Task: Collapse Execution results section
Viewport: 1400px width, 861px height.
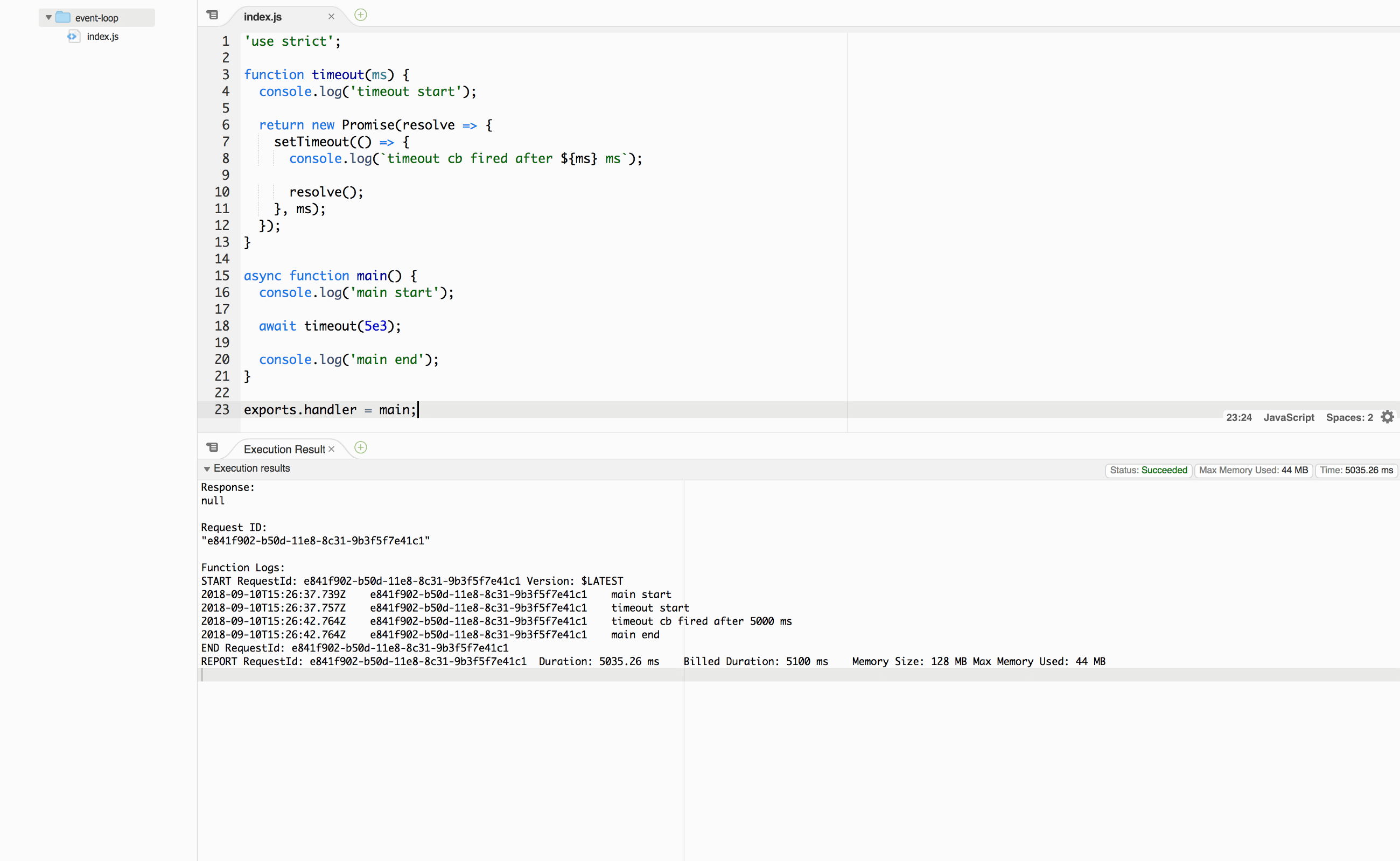Action: (207, 468)
